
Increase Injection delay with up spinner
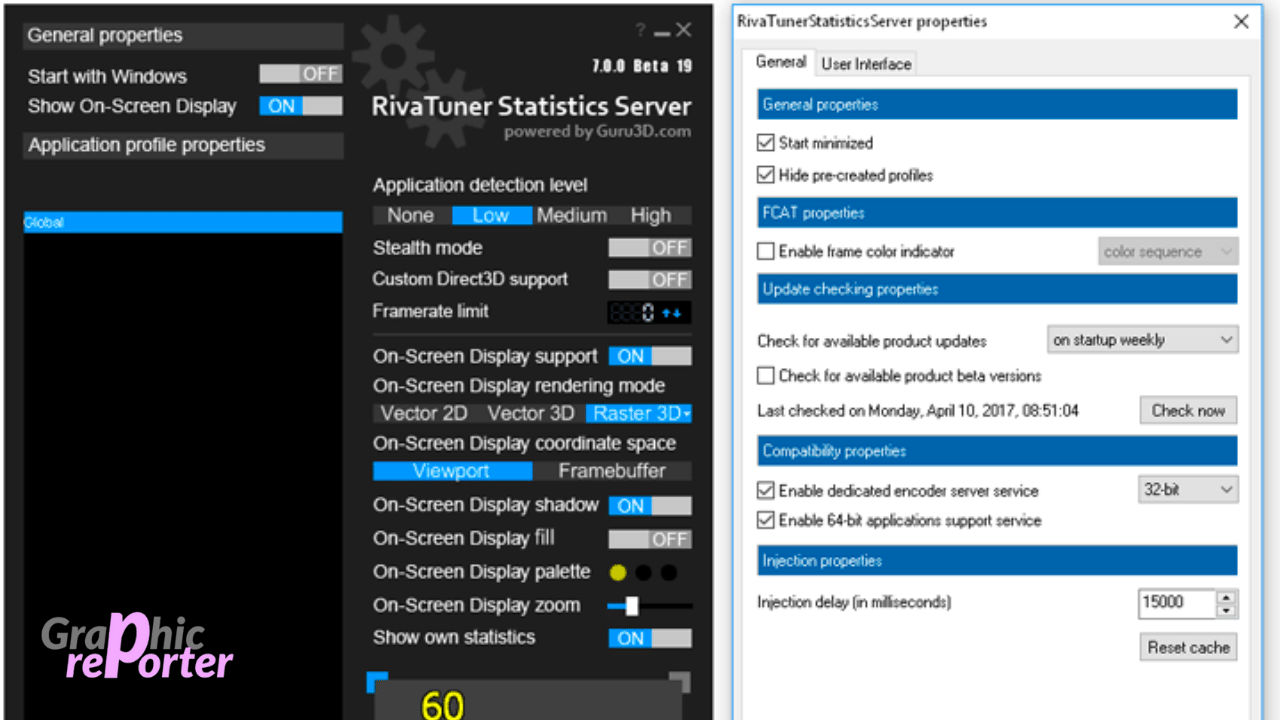pyautogui.click(x=1227, y=597)
